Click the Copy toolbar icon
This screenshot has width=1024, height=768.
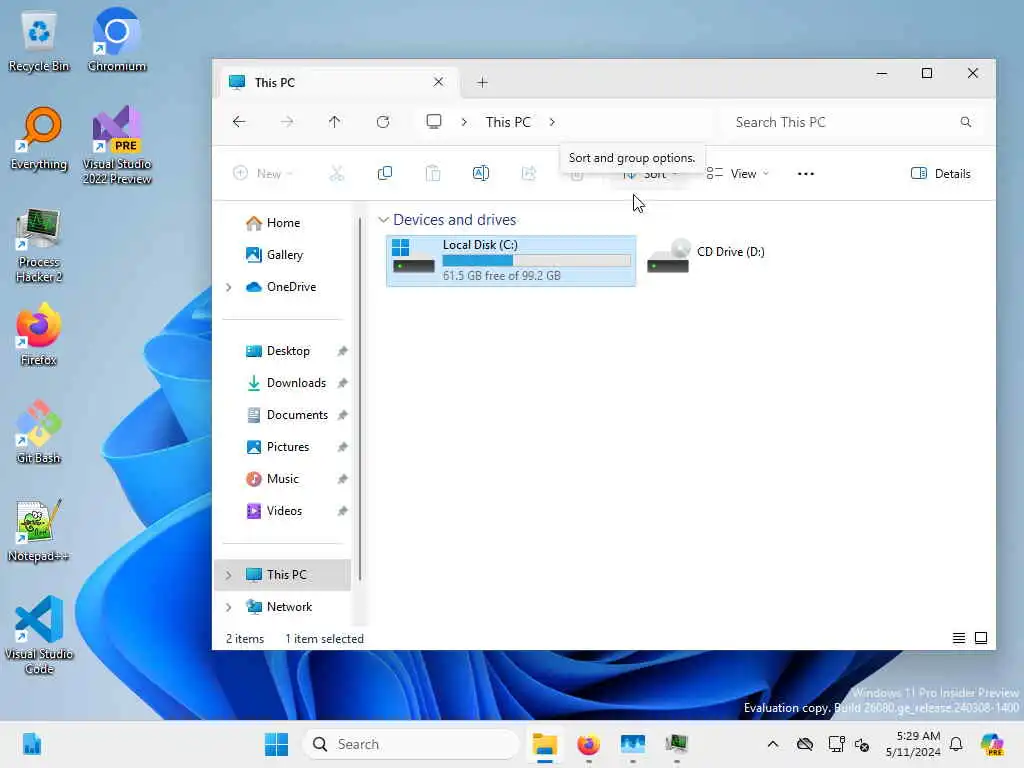(385, 173)
